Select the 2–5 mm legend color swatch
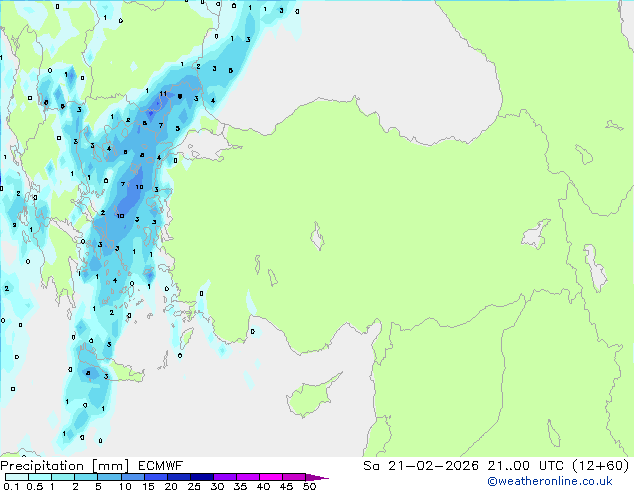Viewport: 634px width, 490px height. coord(86,477)
